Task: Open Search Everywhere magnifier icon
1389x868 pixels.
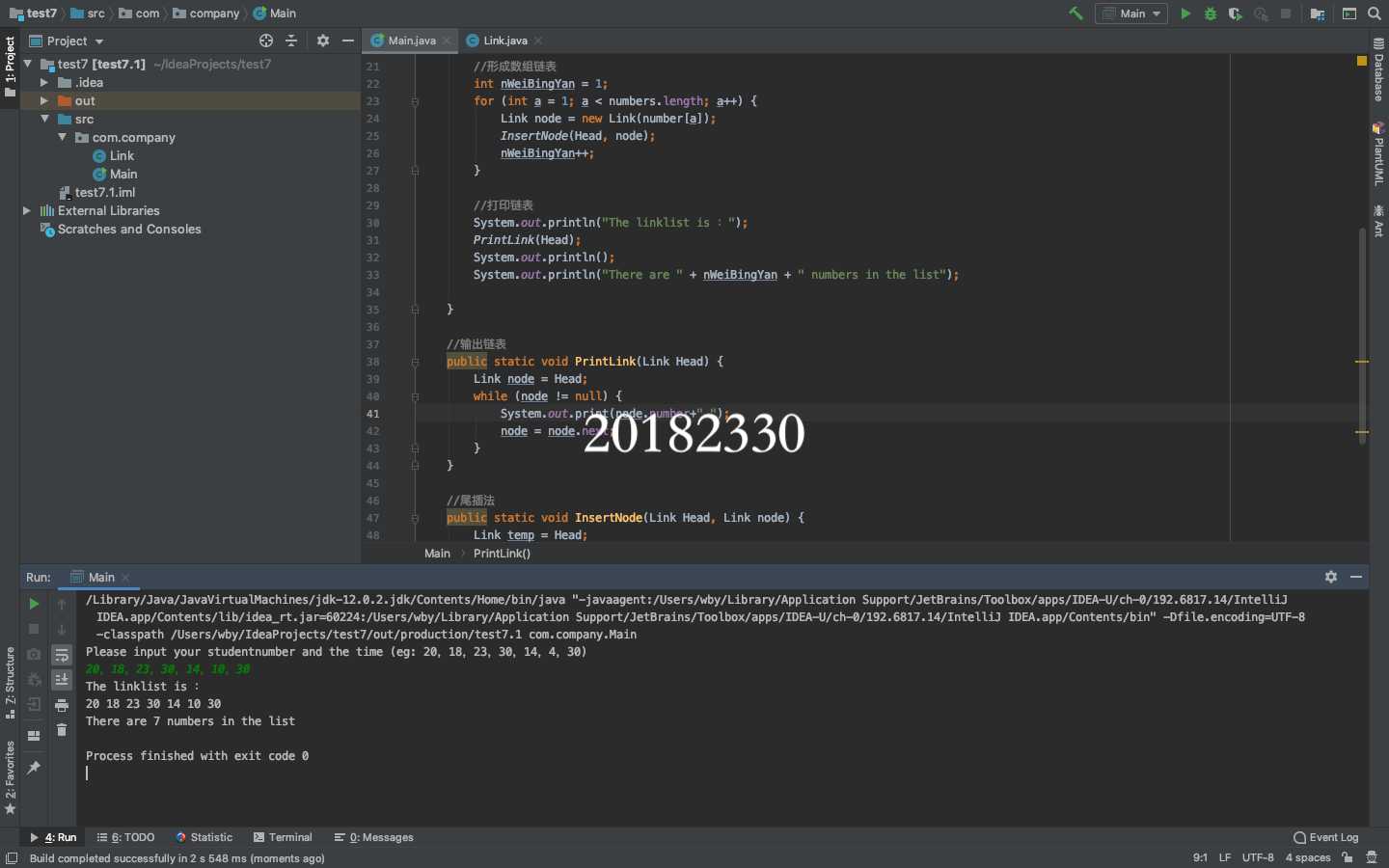Action: tap(1375, 14)
